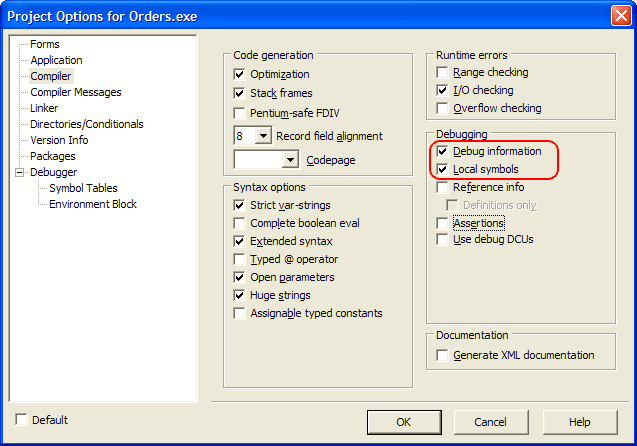Viewport: 637px width, 446px height.
Task: Open the Codepage dropdown list
Action: tap(290, 159)
